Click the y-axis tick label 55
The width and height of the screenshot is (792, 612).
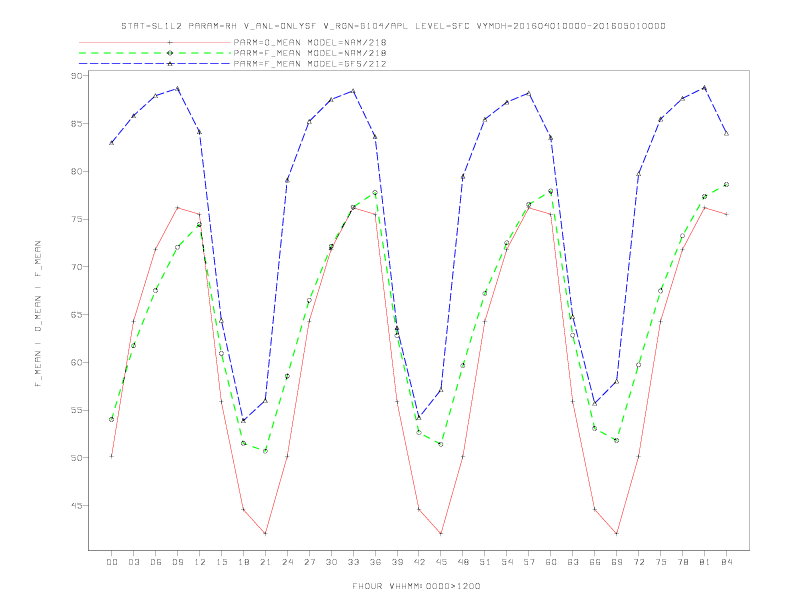coord(76,411)
